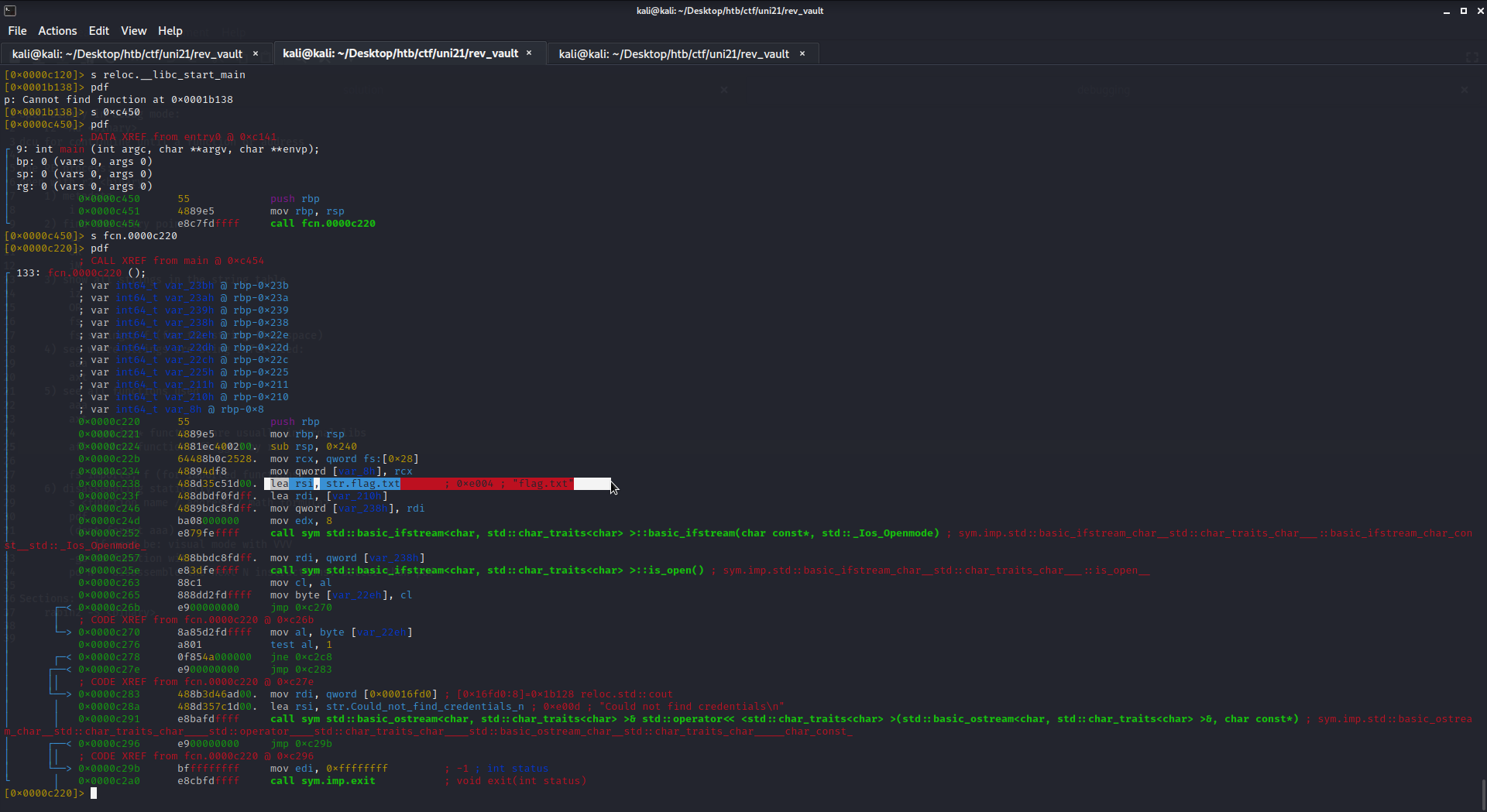Image resolution: width=1487 pixels, height=812 pixels.
Task: Switch to the third rev_vault tab
Action: (x=674, y=53)
